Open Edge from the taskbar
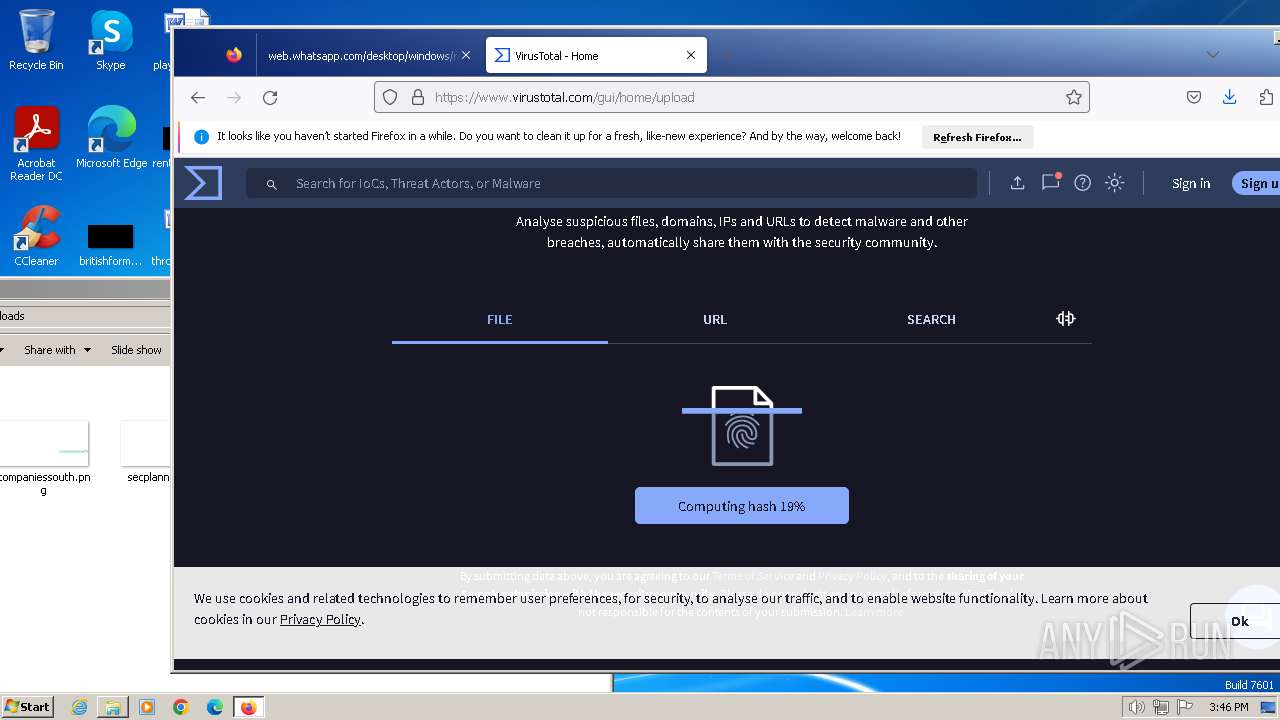The image size is (1280, 720). point(215,707)
